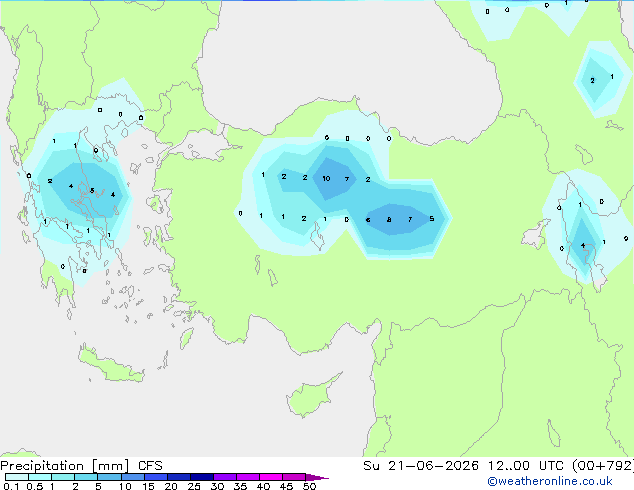Select the legend swatch between 25 and 30
The height and width of the screenshot is (490, 634).
coord(201,477)
